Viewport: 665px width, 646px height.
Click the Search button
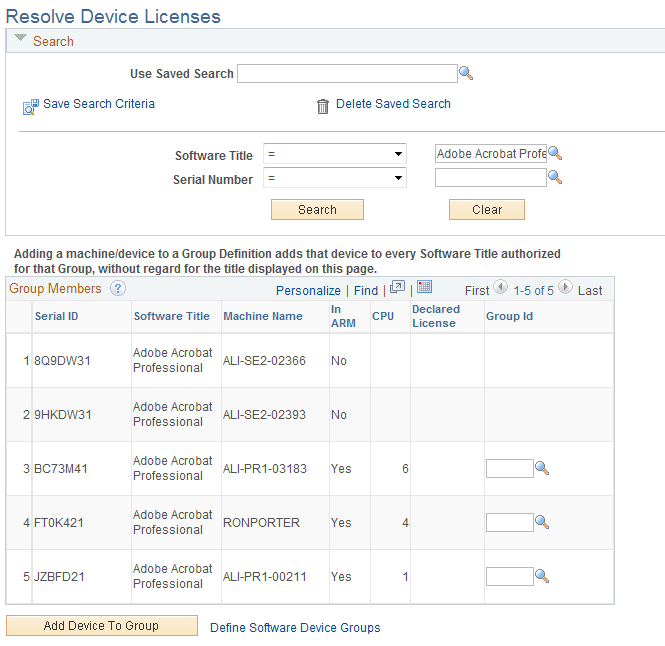coord(317,210)
